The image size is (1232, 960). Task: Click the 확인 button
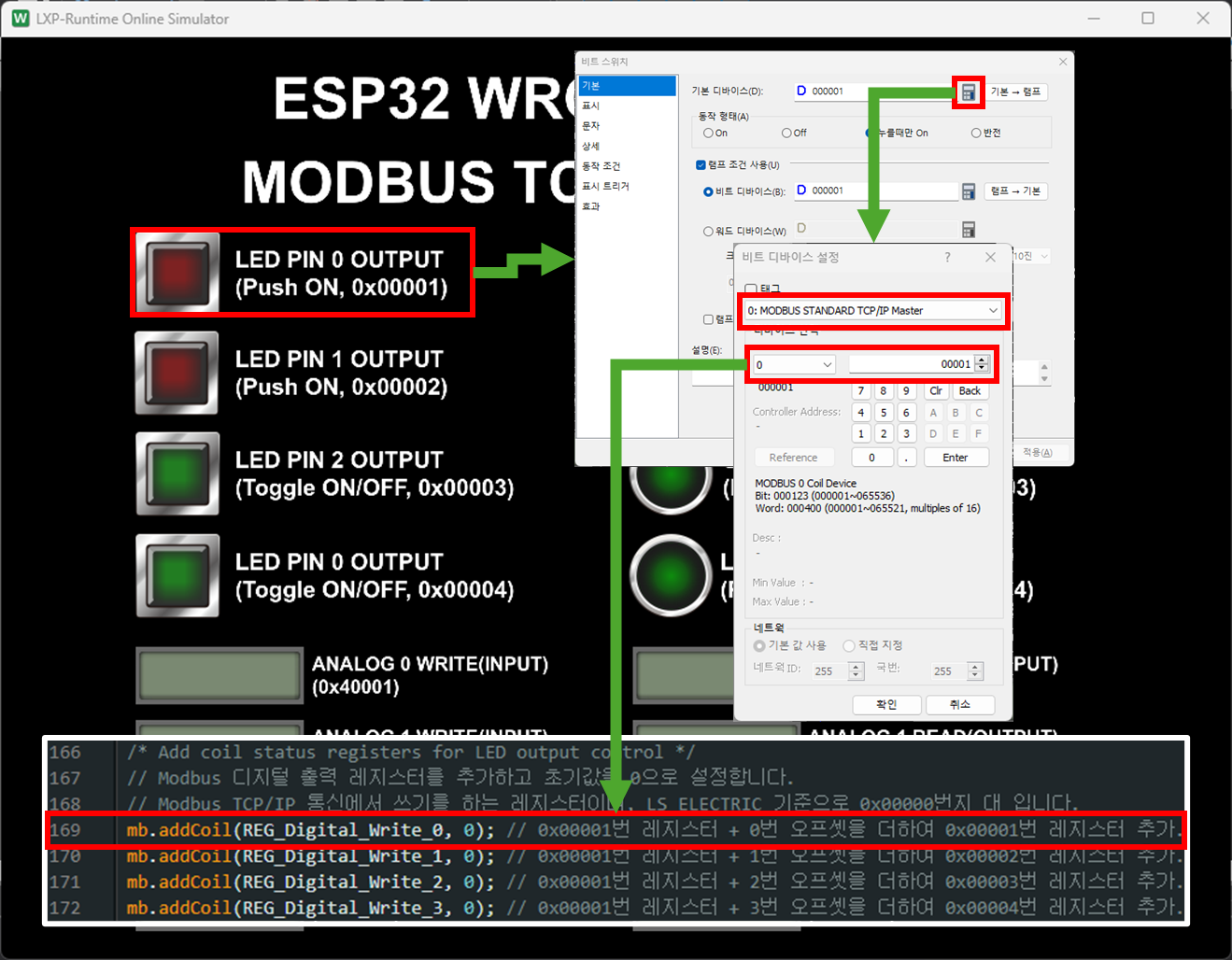tap(886, 705)
